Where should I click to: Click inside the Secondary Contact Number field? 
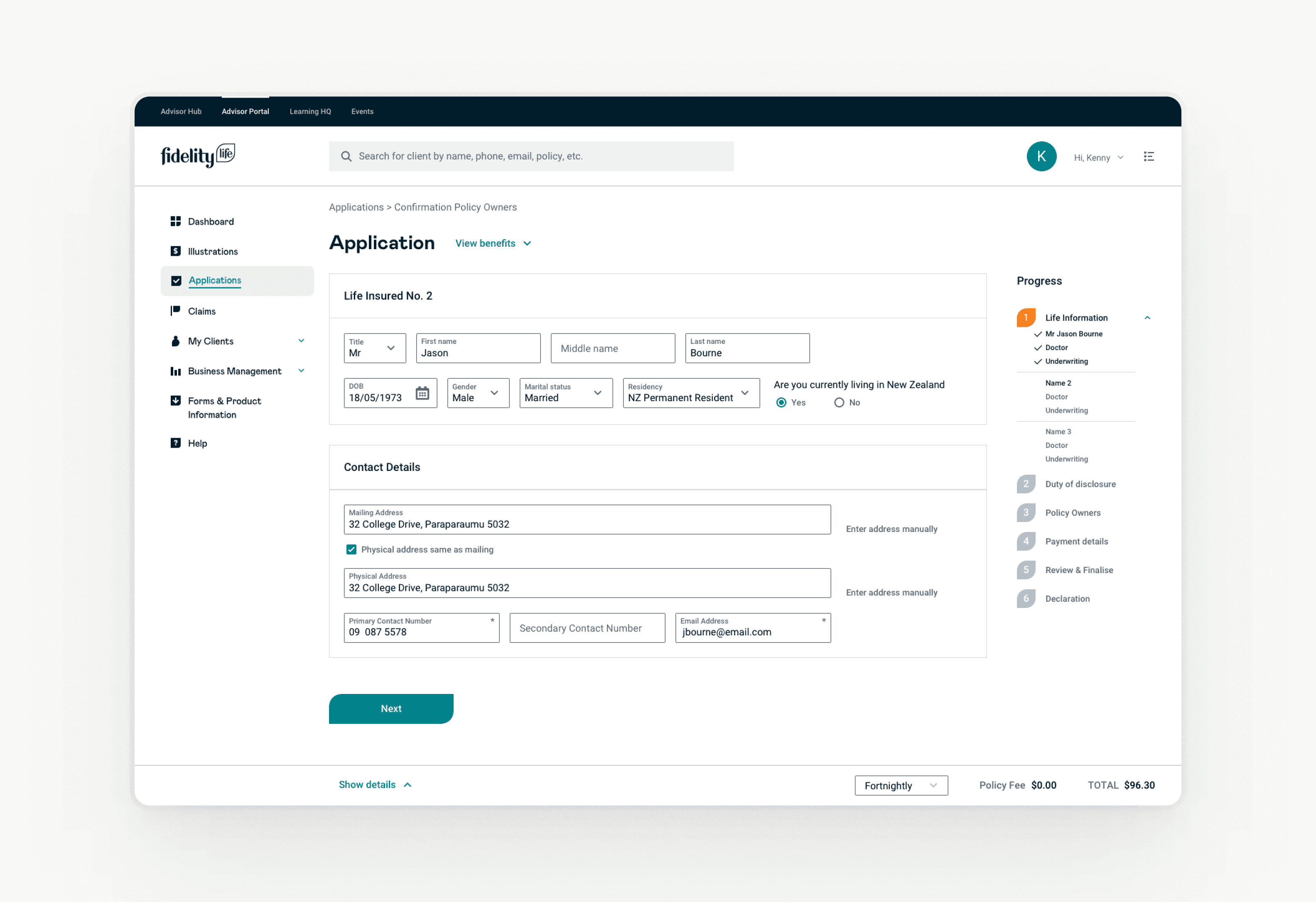[587, 628]
